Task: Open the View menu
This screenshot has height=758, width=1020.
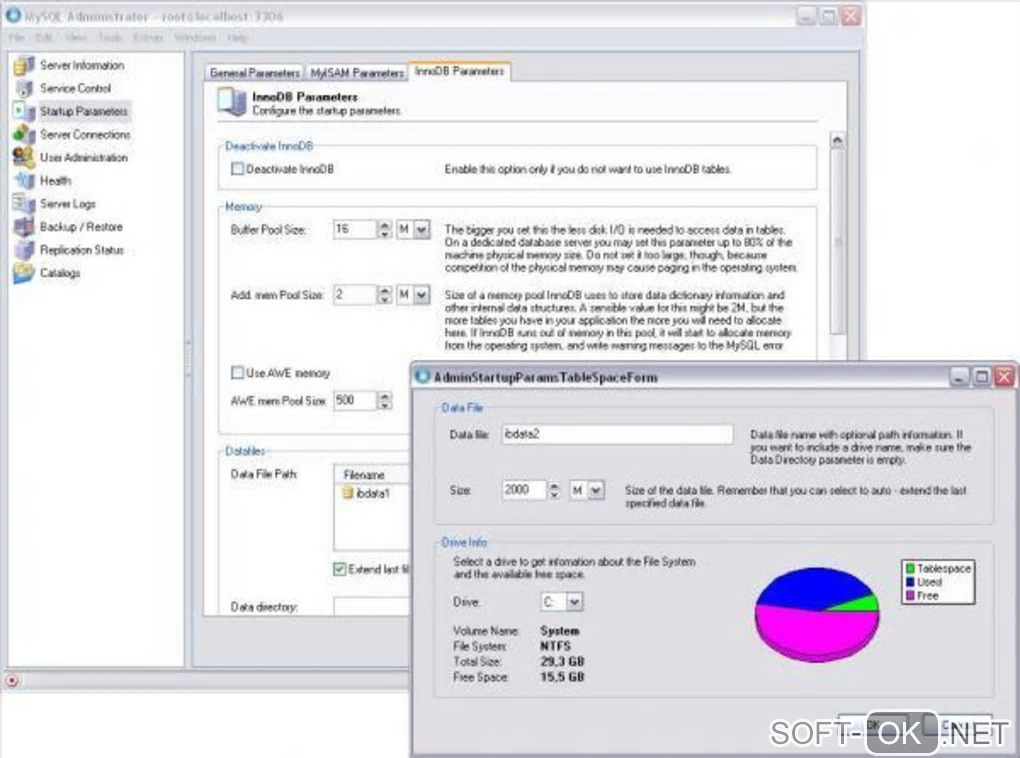Action: point(75,38)
